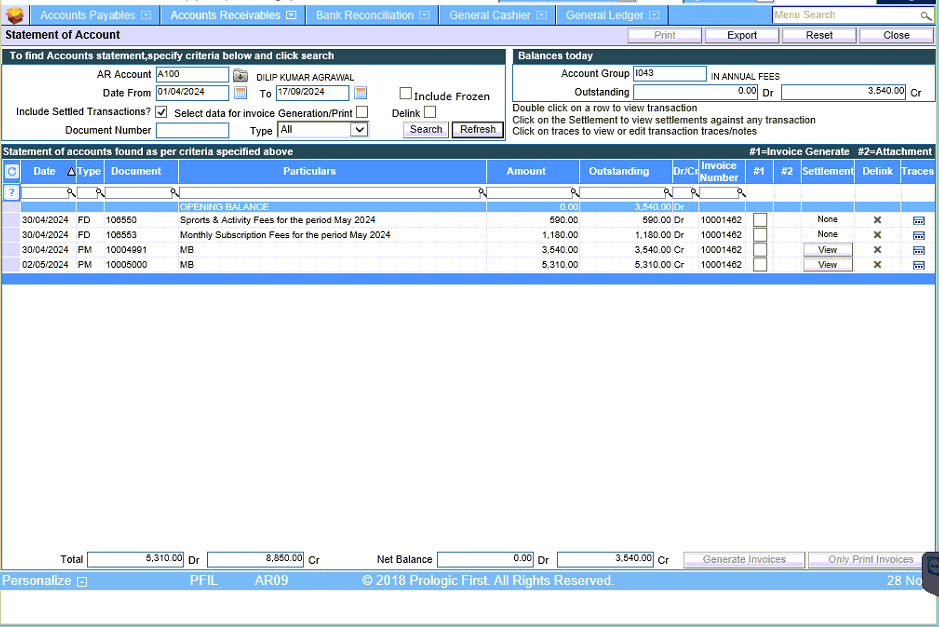Viewport: 939px width, 627px height.
Task: Click the Dr/Cr column filter search icon
Action: pos(695,193)
